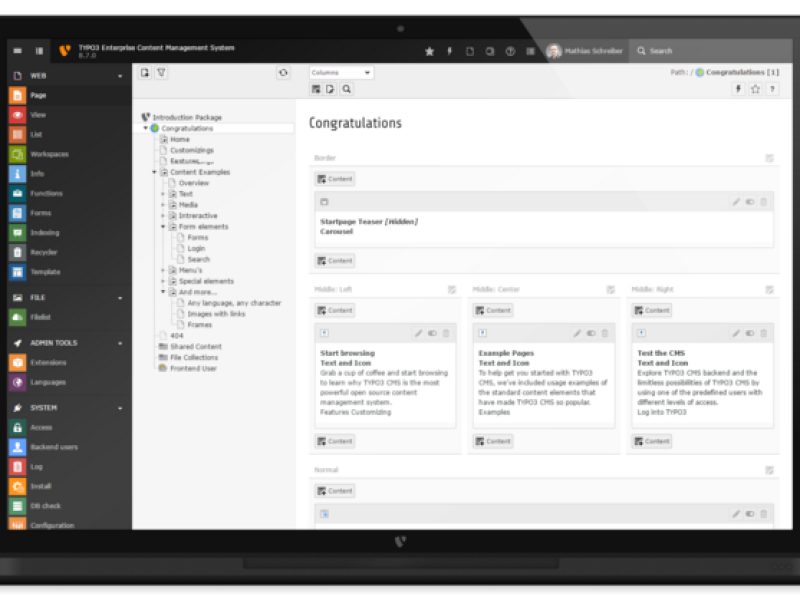The height and width of the screenshot is (600, 800).
Task: Collapse the WEB module group
Action: [x=120, y=76]
